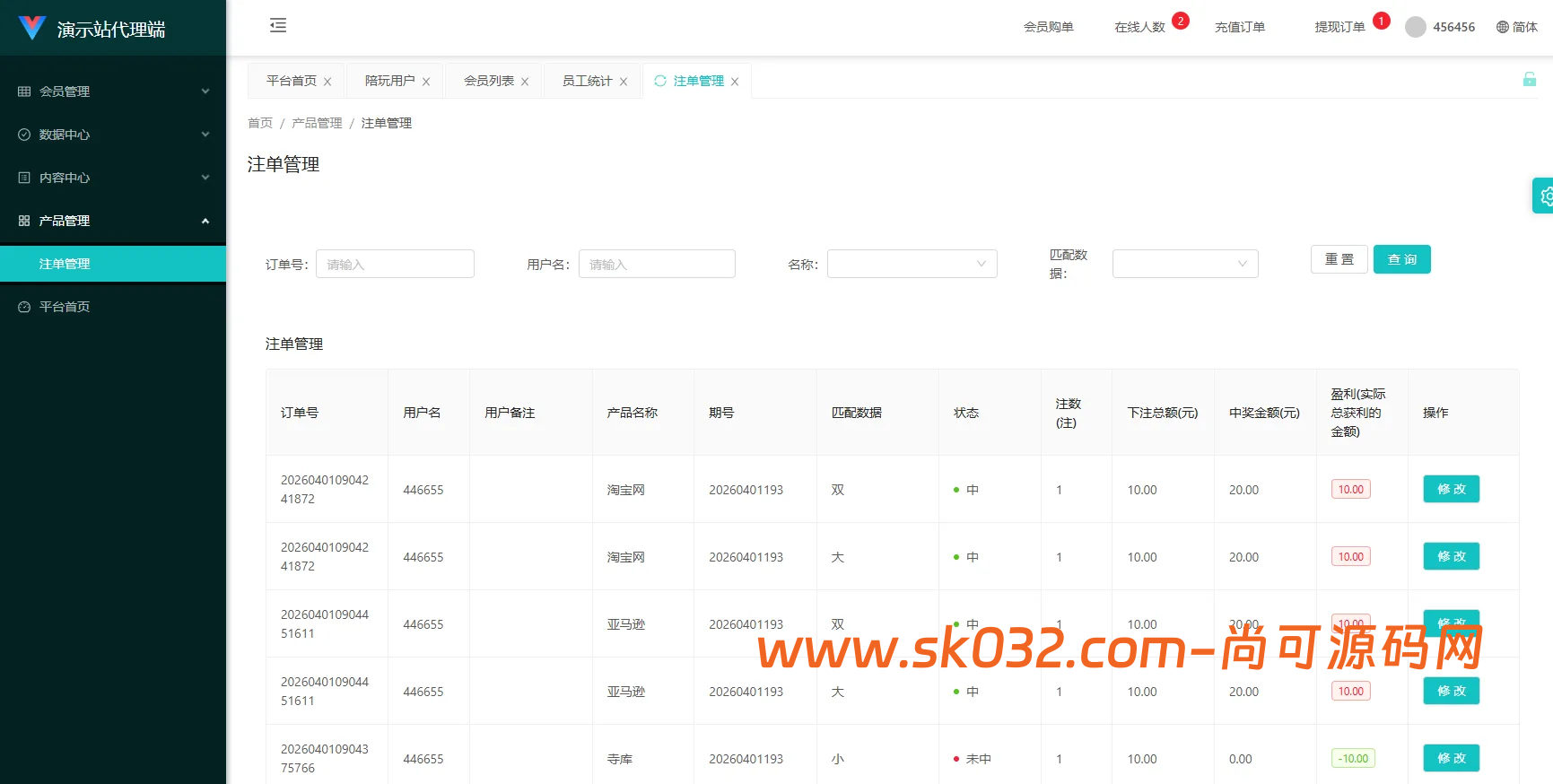The height and width of the screenshot is (784, 1553).
Task: Click the 寺库 product name cell
Action: click(x=620, y=759)
